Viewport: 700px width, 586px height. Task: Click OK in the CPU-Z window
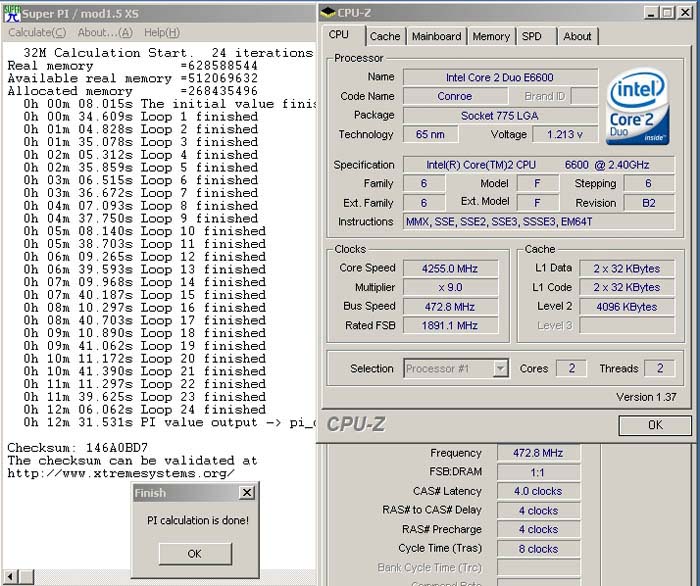click(x=655, y=425)
